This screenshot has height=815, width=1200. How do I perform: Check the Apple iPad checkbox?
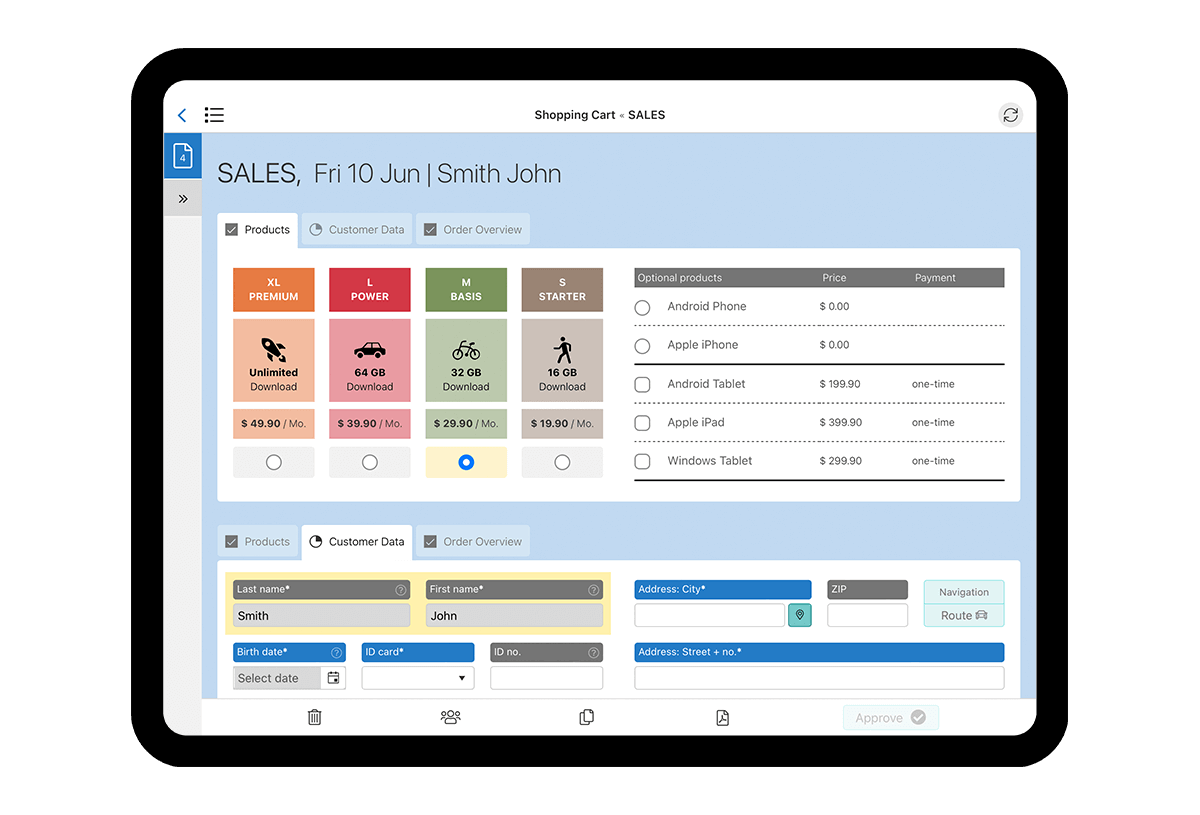tap(643, 423)
